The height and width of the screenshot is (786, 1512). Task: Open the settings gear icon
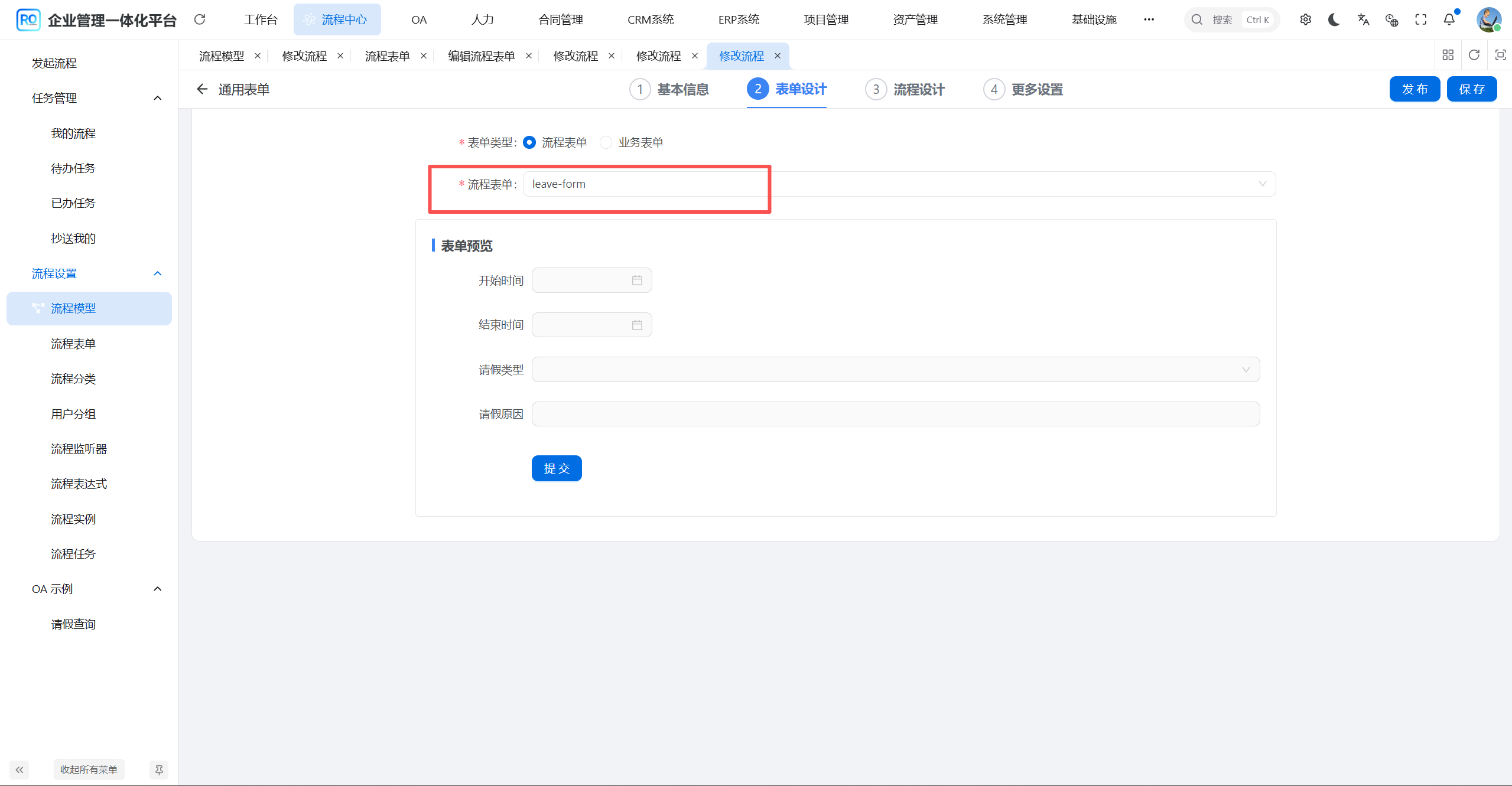click(x=1305, y=19)
